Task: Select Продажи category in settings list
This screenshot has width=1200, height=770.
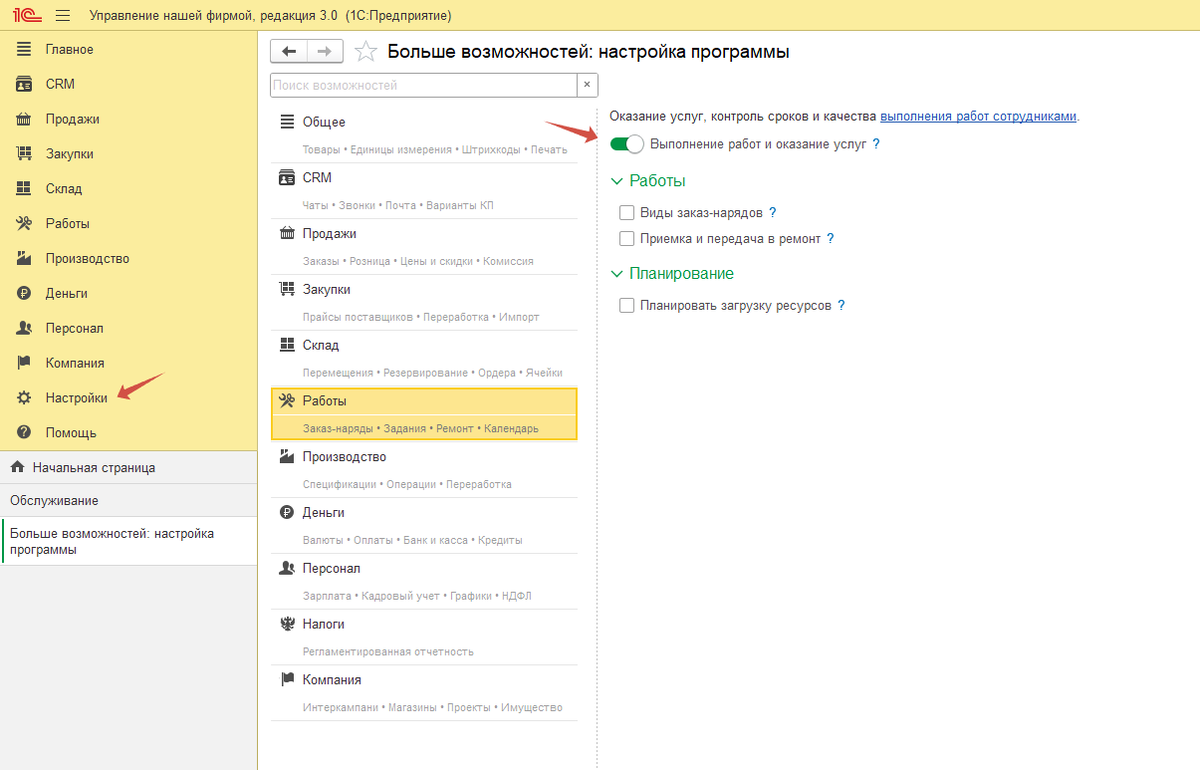Action: (425, 247)
